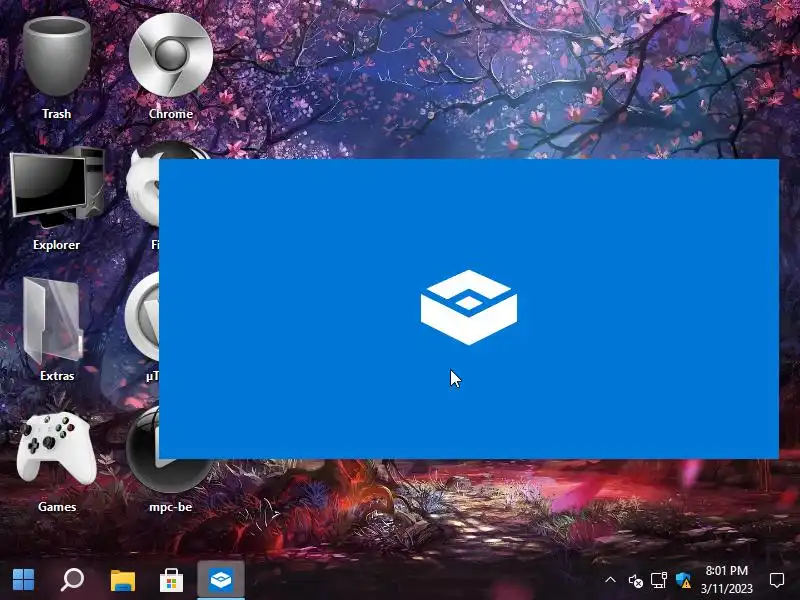Image resolution: width=800 pixels, height=600 pixels.
Task: Open taskbar Search magnifier
Action: (72, 580)
